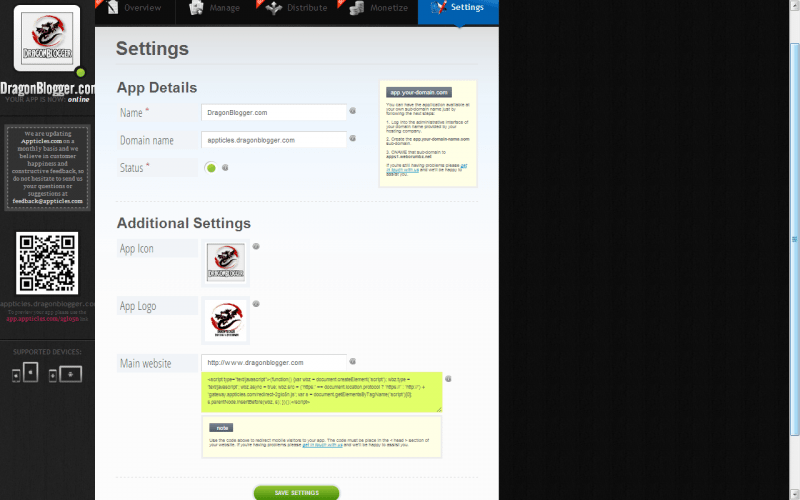Screen dimensions: 800x500
Task: Click the Distribute arrows icon
Action: [x=274, y=8]
